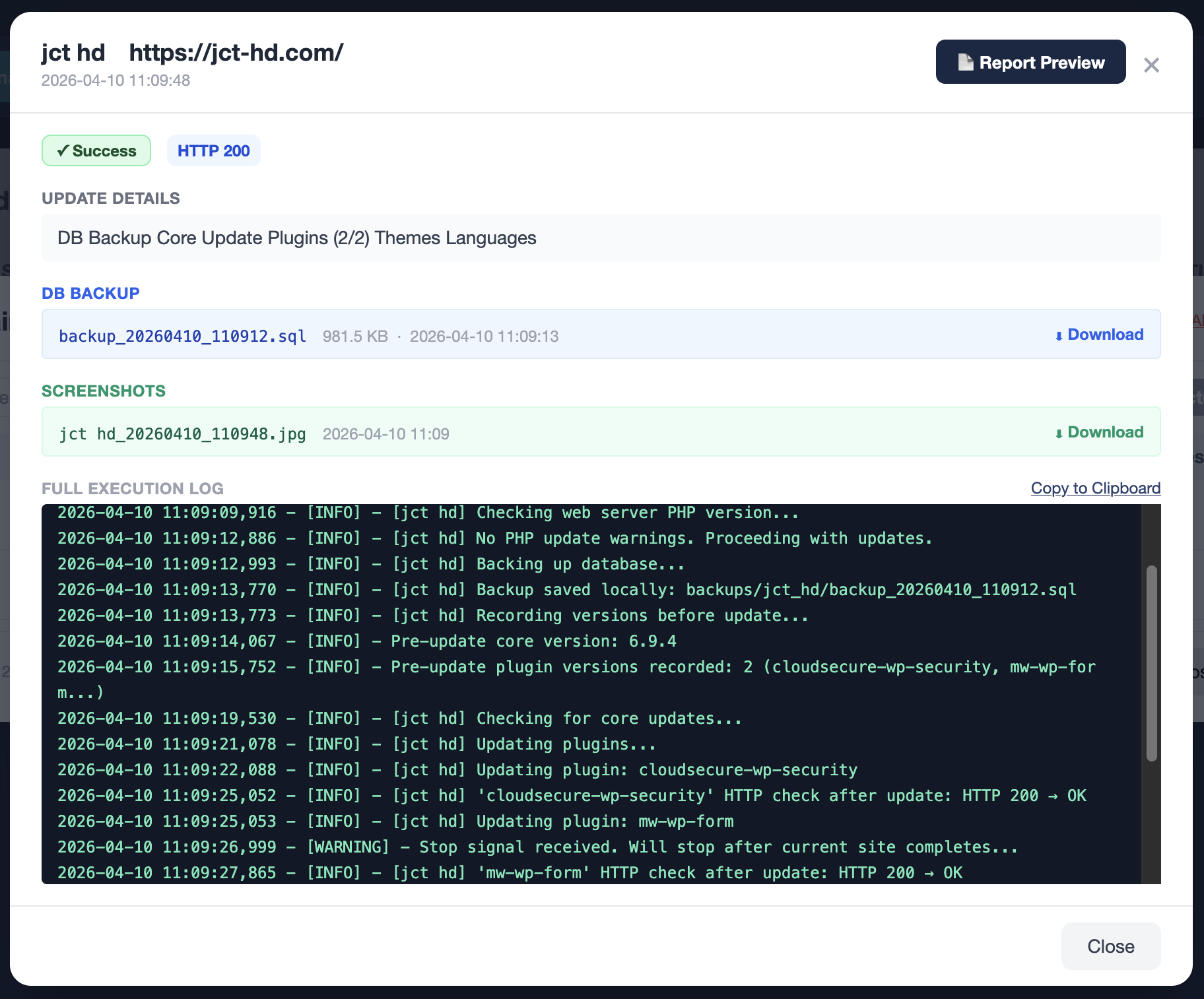The image size is (1204, 999).
Task: Click the X icon to dismiss the dialog
Action: tap(1151, 64)
